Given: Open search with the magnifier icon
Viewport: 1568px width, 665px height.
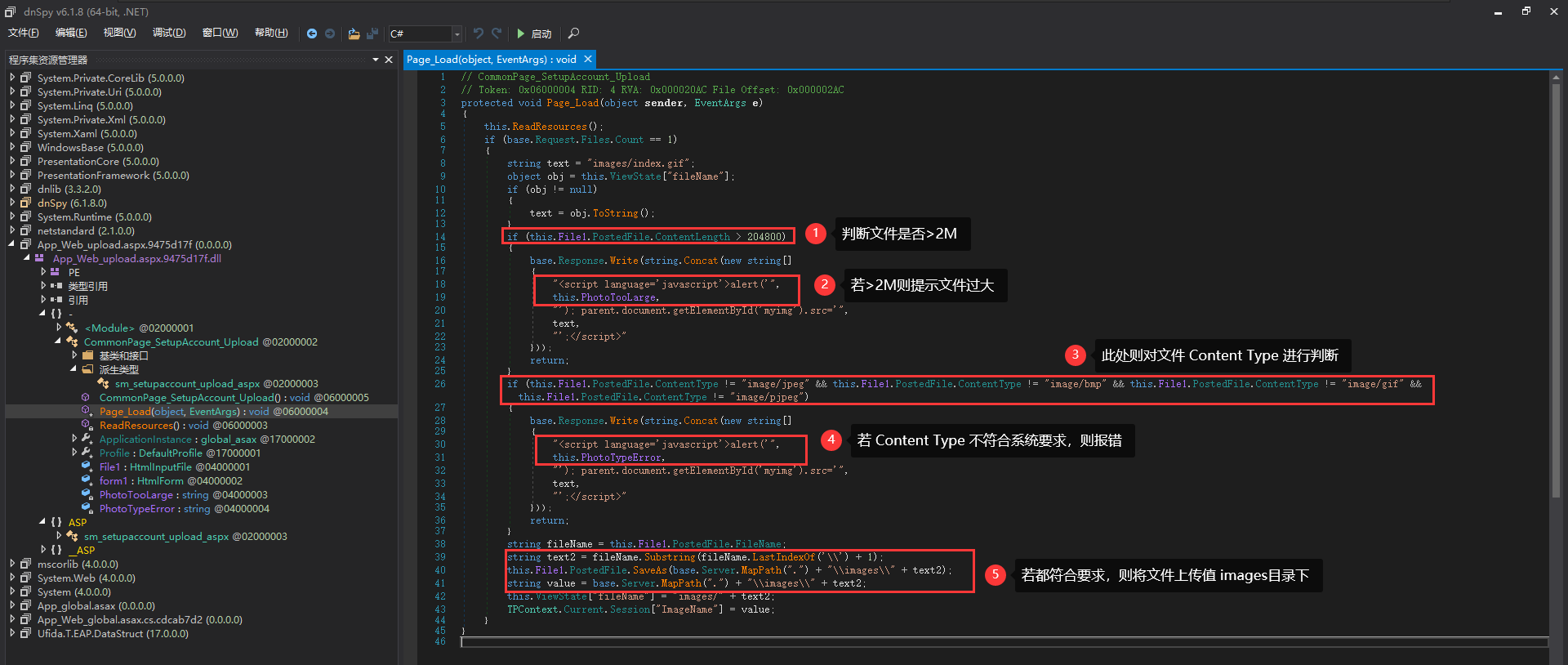Looking at the screenshot, I should (x=573, y=33).
